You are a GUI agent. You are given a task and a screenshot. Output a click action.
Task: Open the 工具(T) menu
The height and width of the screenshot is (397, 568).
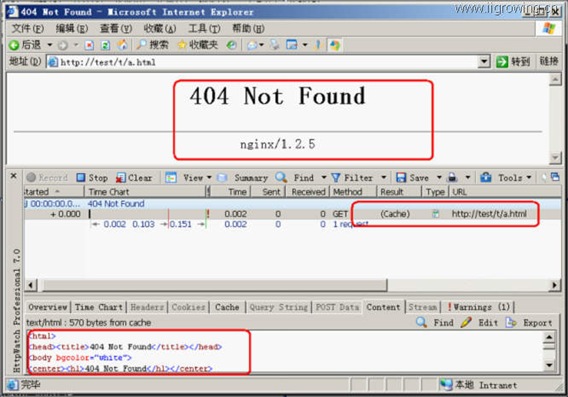tap(204, 28)
